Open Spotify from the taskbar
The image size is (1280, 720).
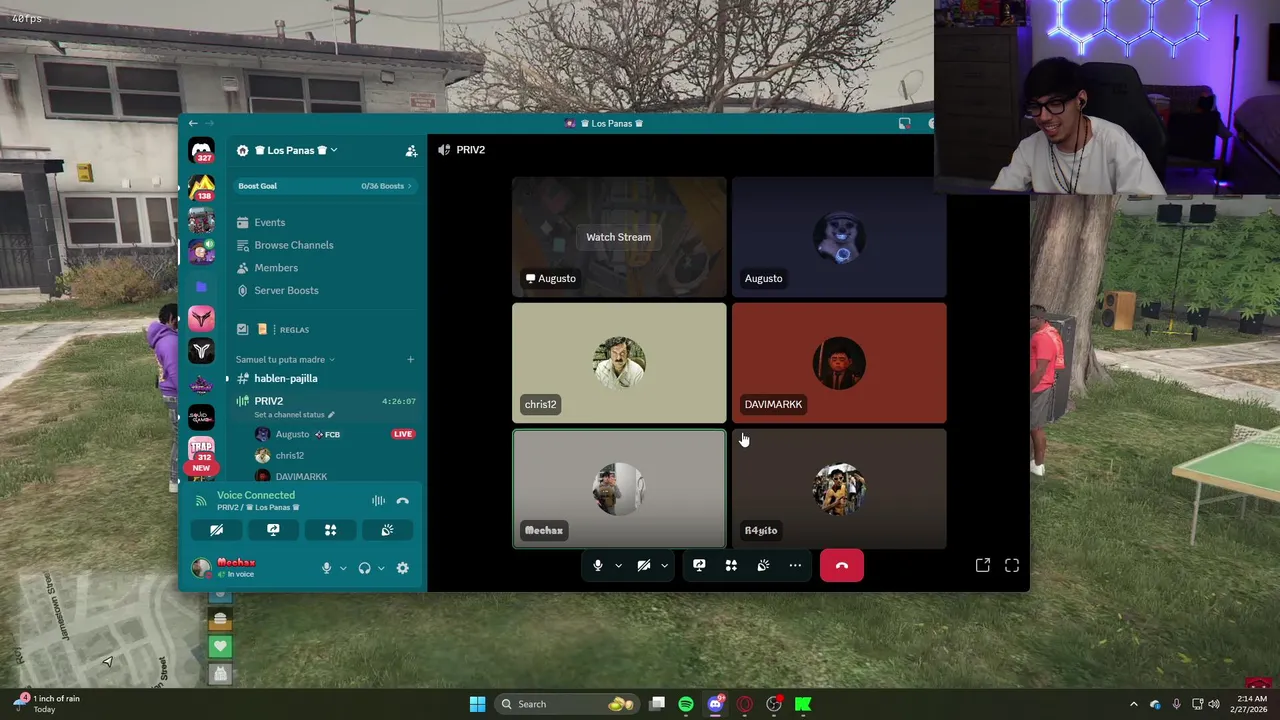(x=686, y=704)
